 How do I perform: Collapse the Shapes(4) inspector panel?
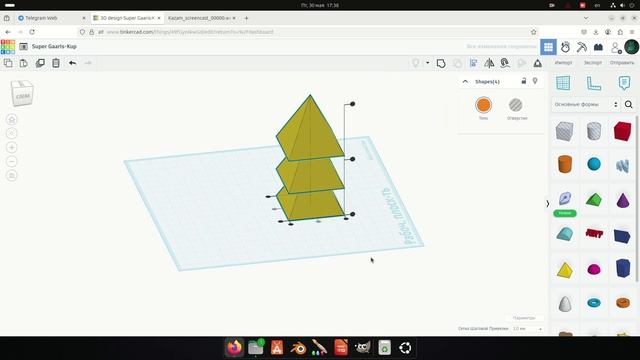point(465,82)
